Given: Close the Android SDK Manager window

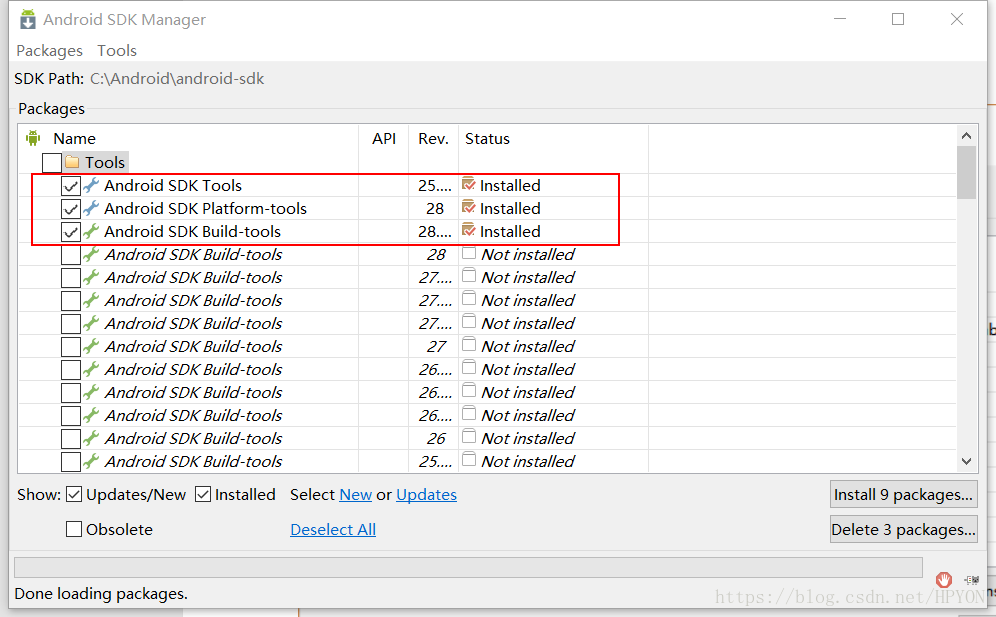Looking at the screenshot, I should click(x=957, y=19).
